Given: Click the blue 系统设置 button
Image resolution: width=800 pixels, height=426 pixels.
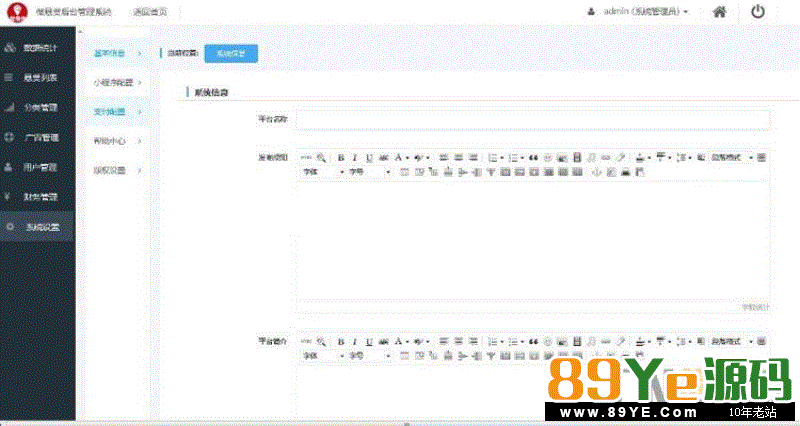Looking at the screenshot, I should (x=231, y=54).
